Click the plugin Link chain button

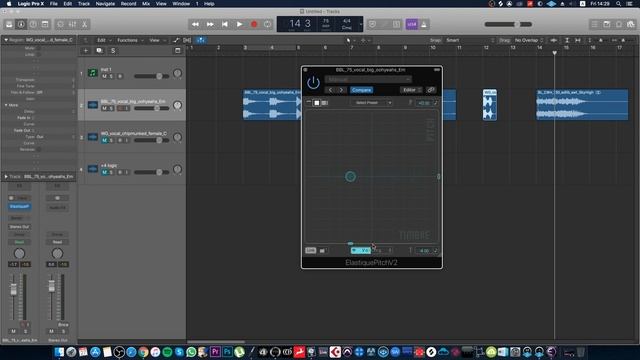pyautogui.click(x=431, y=90)
